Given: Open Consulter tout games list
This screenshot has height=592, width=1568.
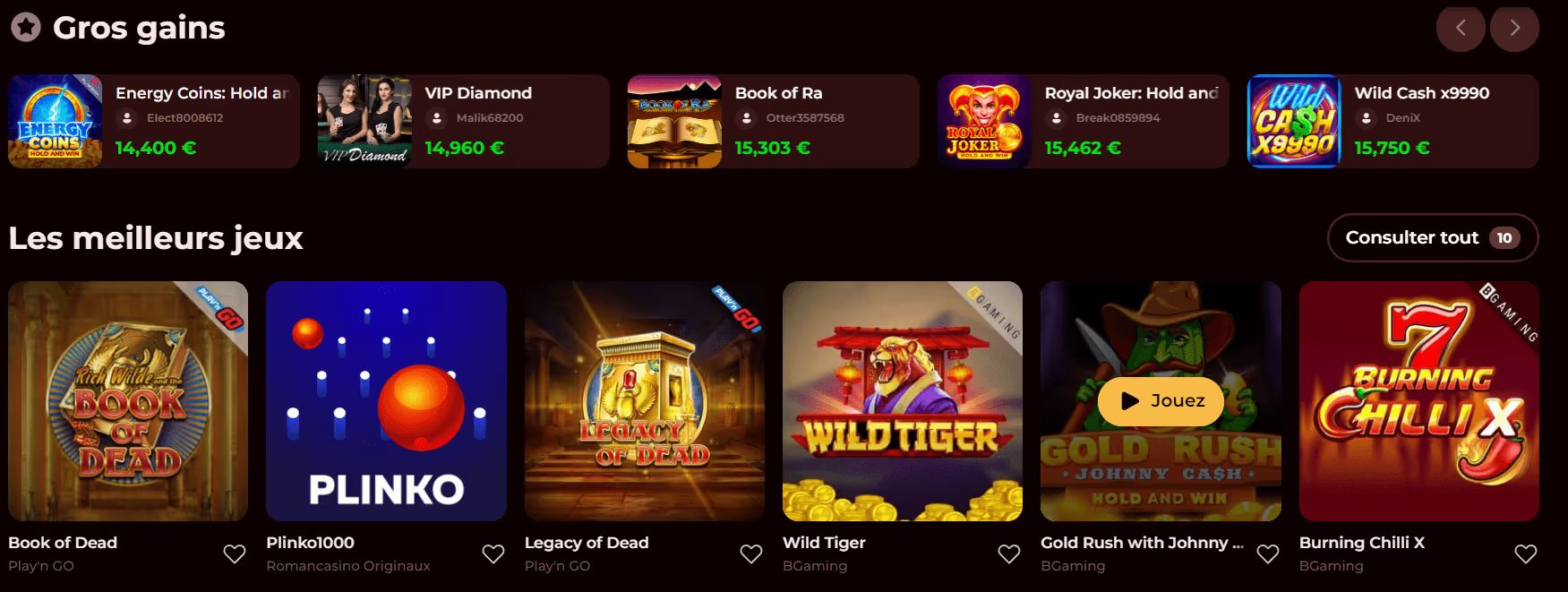Looking at the screenshot, I should (1433, 237).
